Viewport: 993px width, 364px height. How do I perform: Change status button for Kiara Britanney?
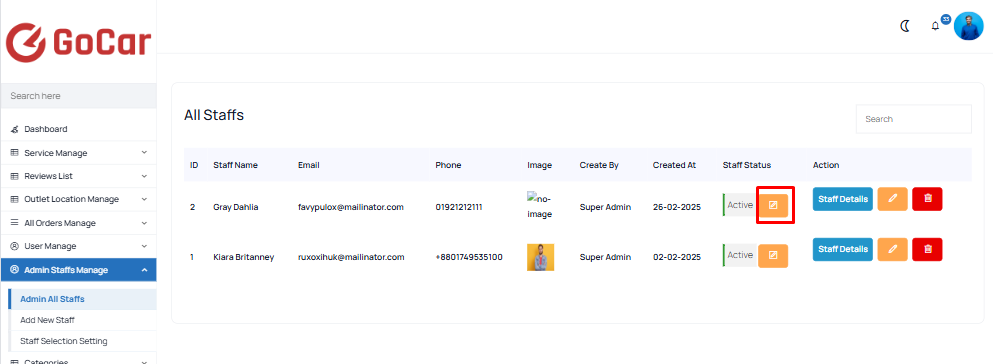click(x=773, y=255)
